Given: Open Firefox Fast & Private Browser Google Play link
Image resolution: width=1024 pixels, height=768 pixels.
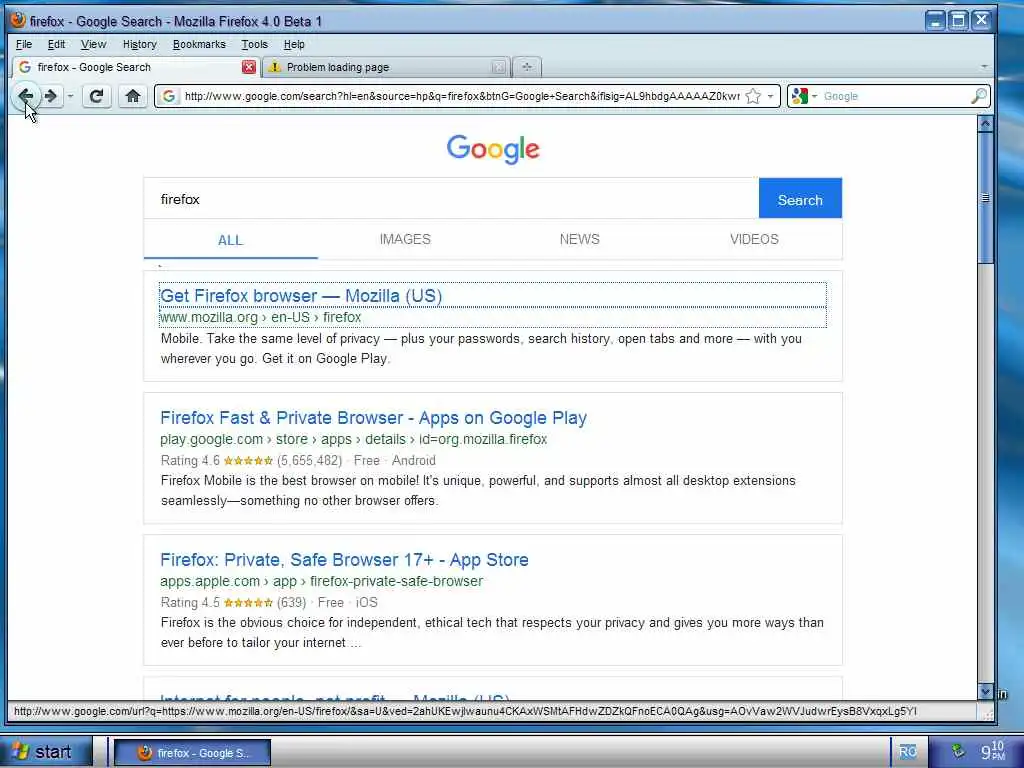Looking at the screenshot, I should point(374,418).
